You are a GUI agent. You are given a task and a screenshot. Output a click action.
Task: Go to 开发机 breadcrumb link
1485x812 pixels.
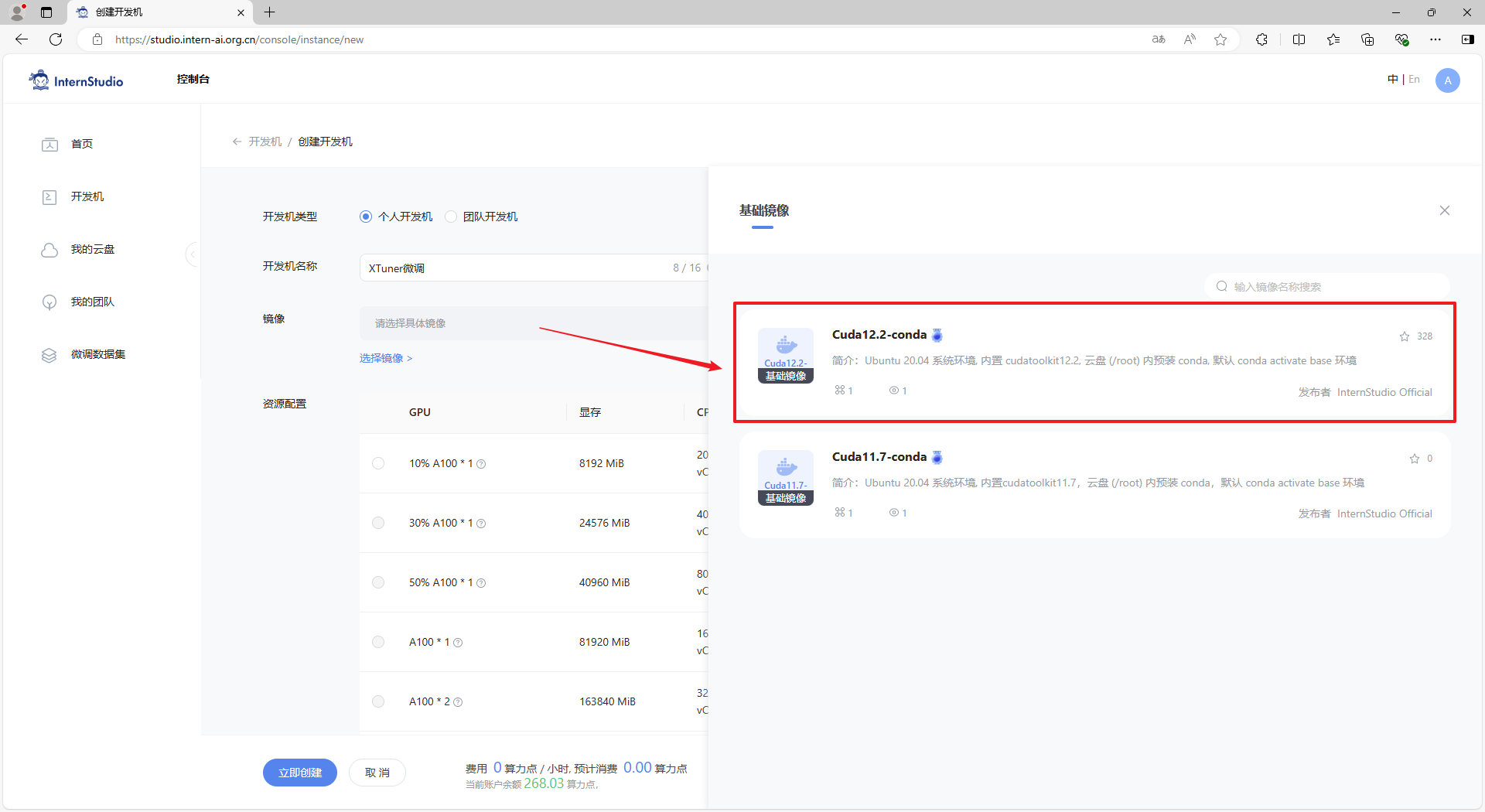click(265, 142)
